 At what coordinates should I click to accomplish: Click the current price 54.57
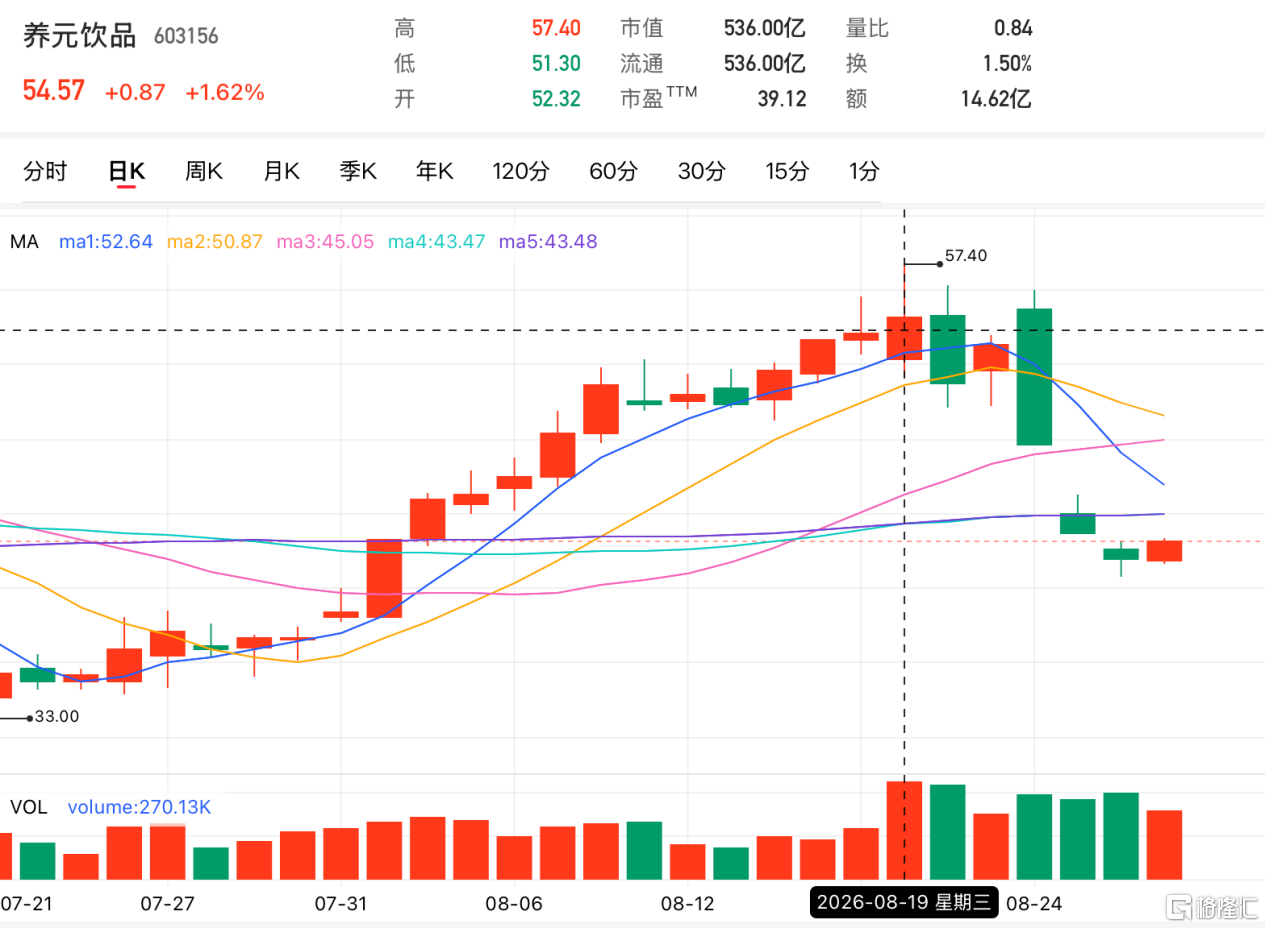click(54, 92)
